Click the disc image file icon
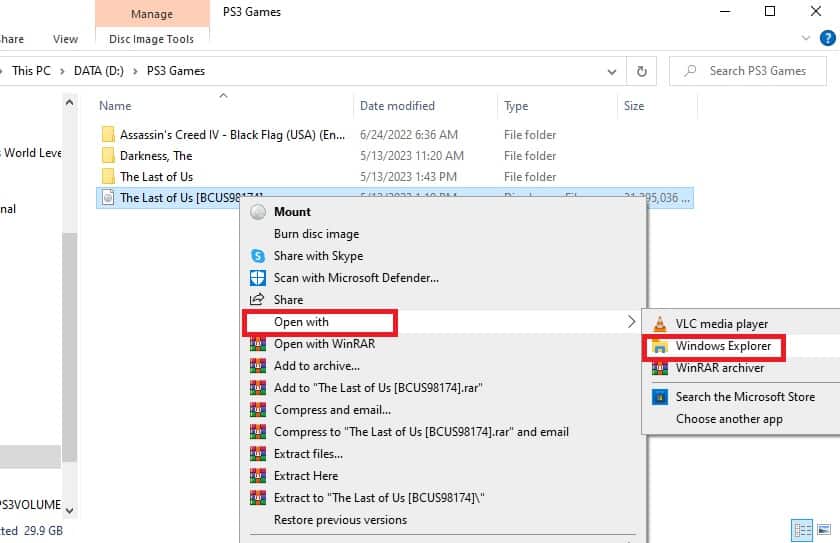Screen dimensions: 840x543 click(108, 198)
